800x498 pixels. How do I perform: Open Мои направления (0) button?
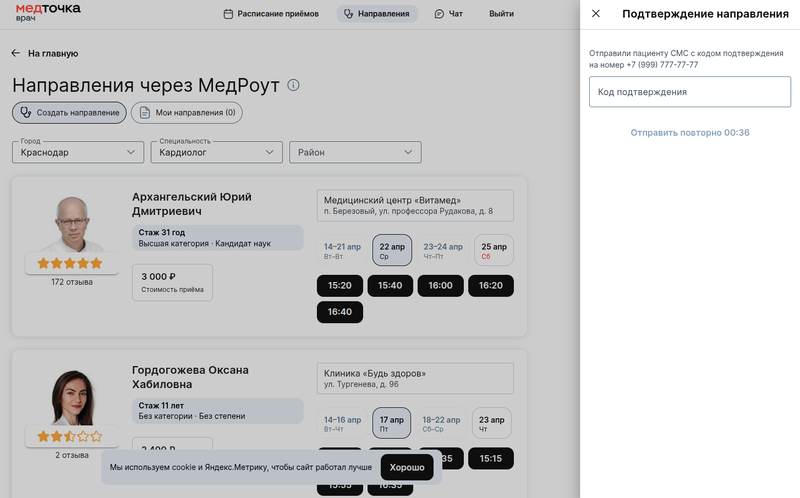187,113
